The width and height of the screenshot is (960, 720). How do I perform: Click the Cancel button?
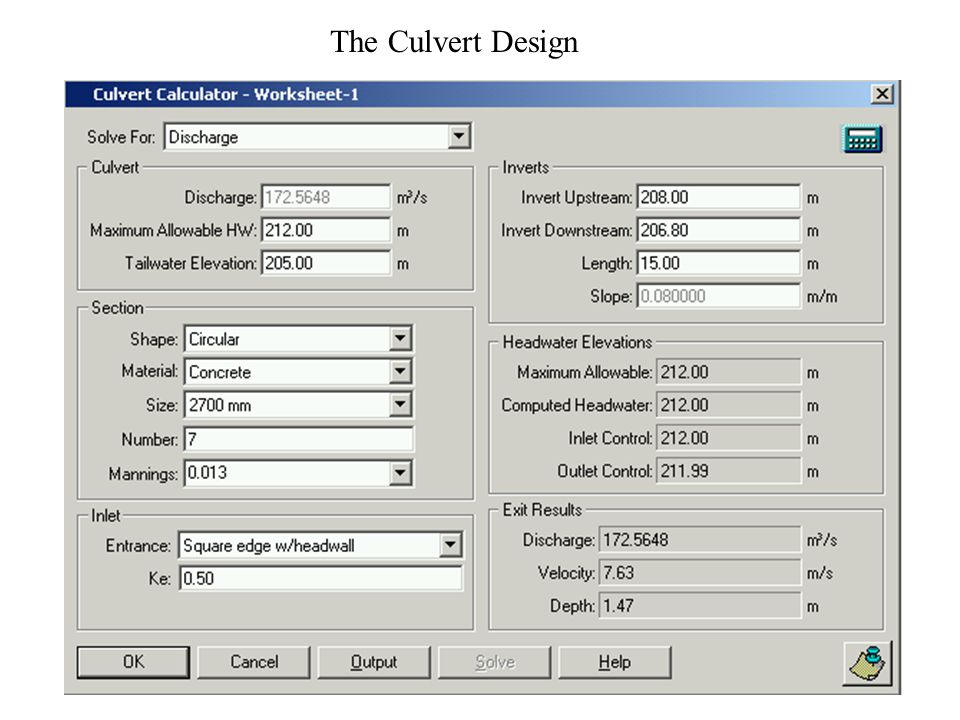coord(254,662)
